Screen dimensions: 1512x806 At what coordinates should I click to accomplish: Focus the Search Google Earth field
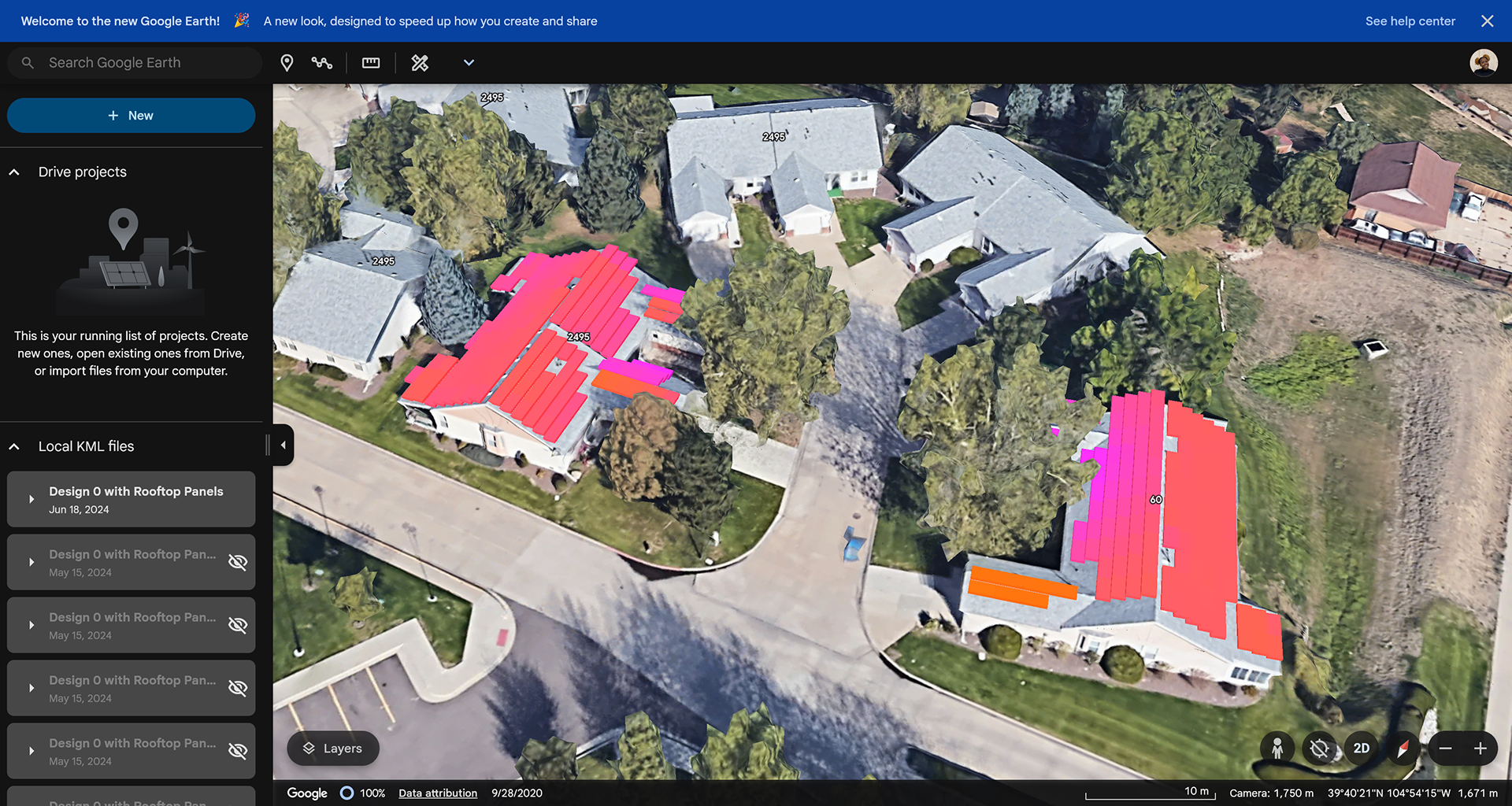point(135,63)
